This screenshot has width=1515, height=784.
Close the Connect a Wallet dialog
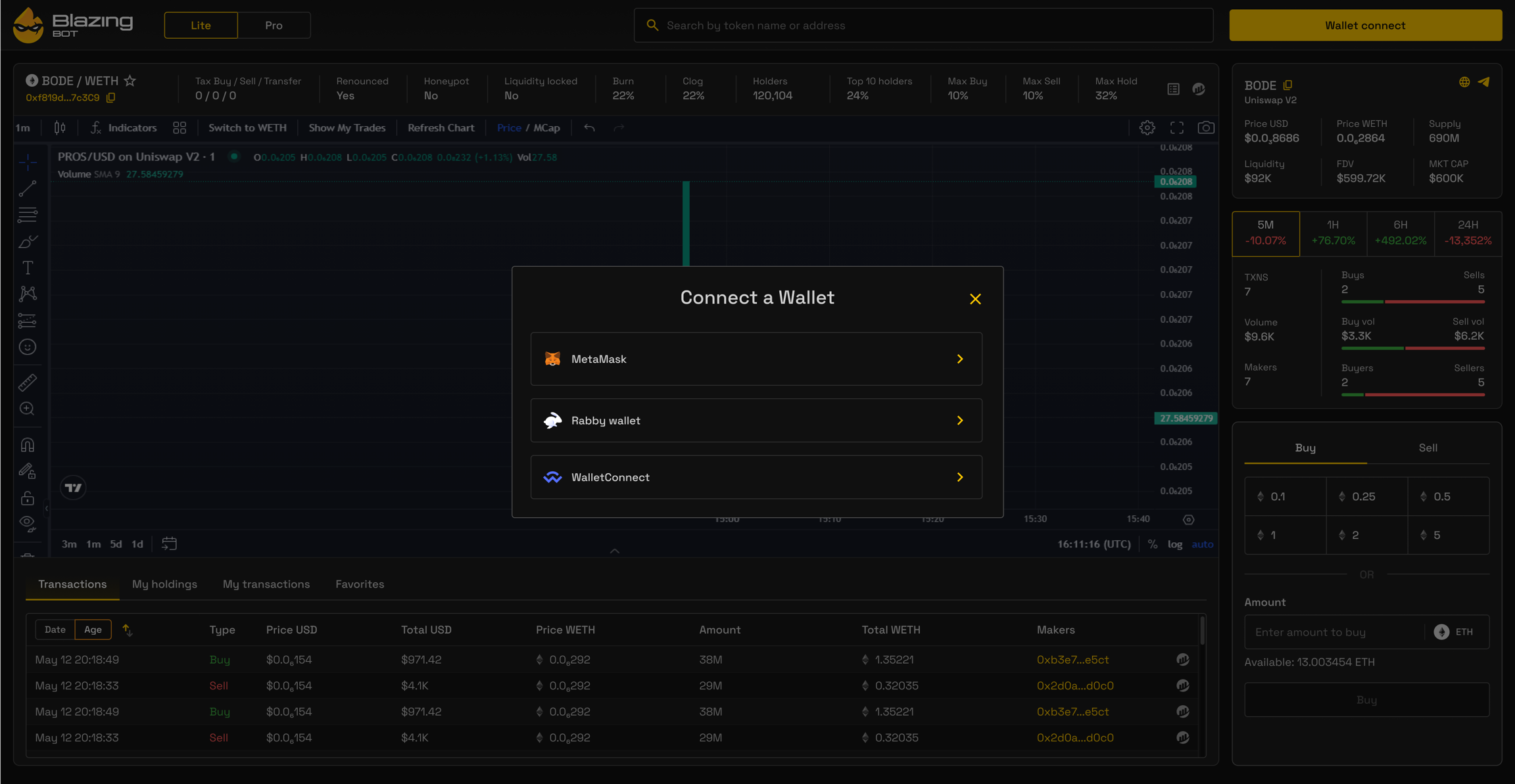click(x=975, y=299)
